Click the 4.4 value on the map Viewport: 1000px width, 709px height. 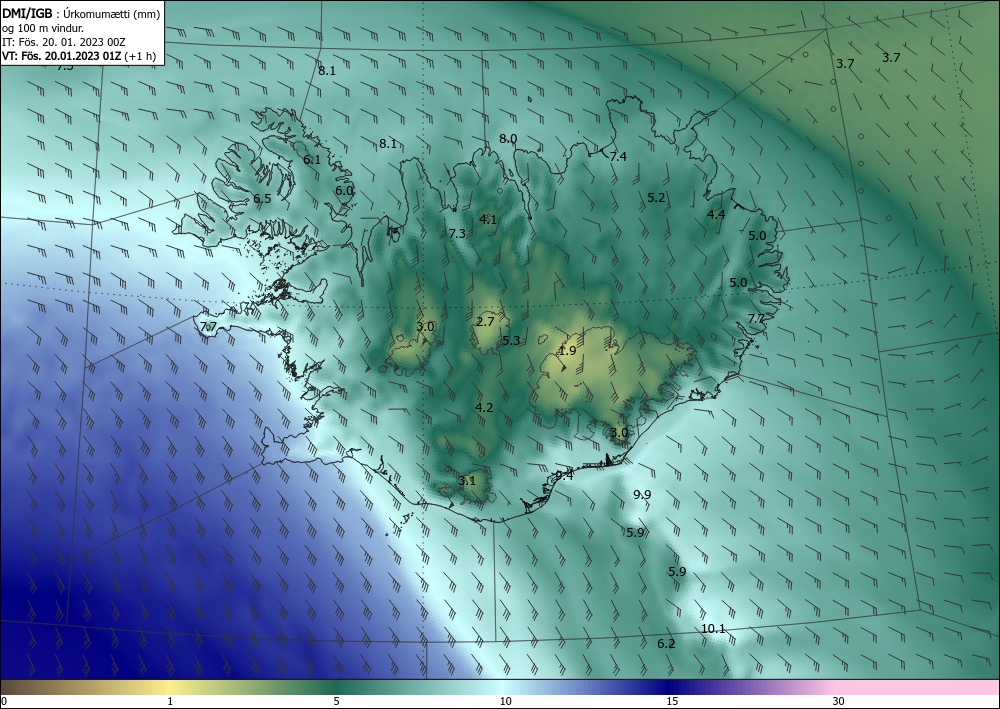(716, 214)
